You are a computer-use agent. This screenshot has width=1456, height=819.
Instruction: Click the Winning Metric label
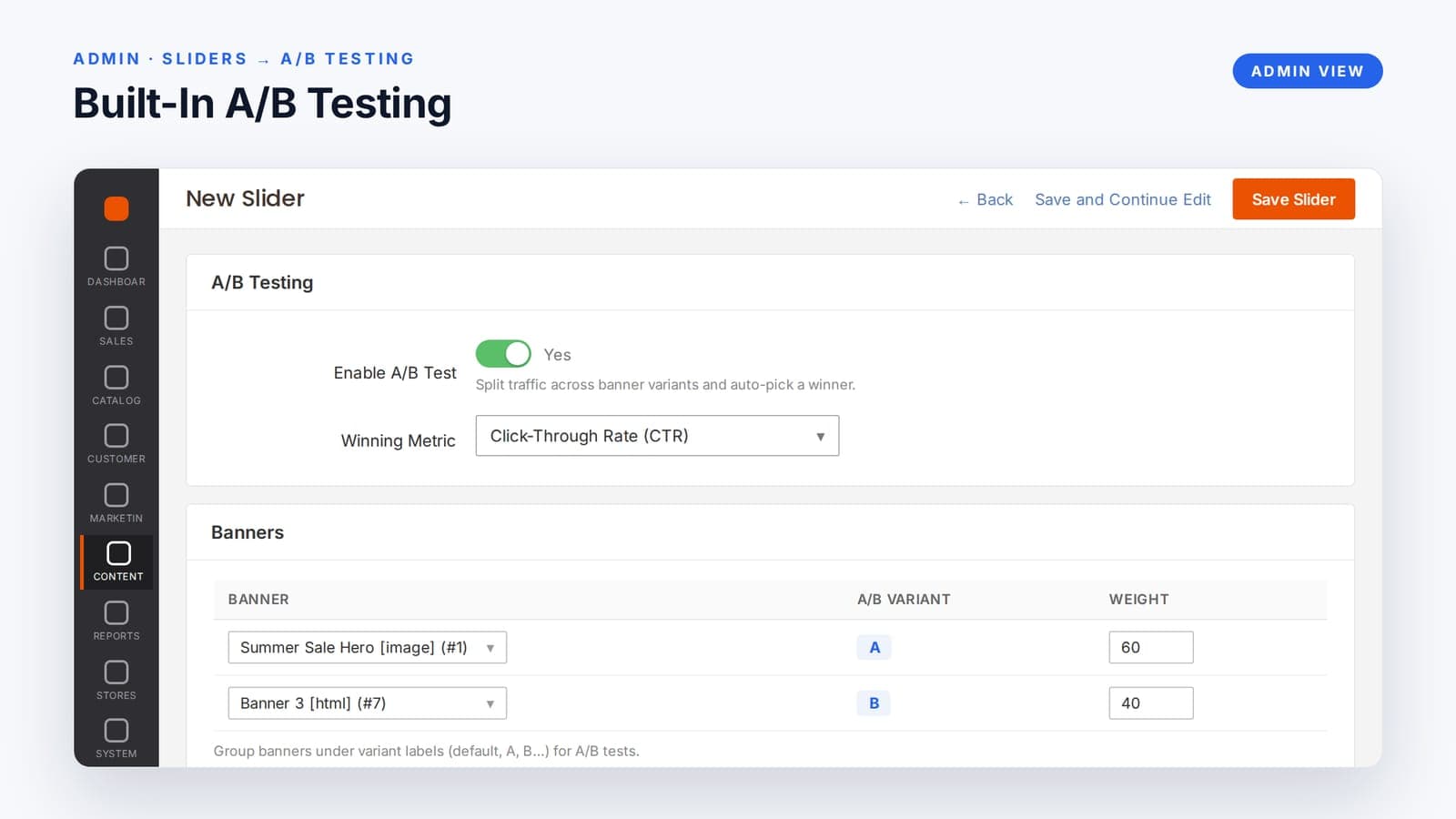(x=398, y=440)
